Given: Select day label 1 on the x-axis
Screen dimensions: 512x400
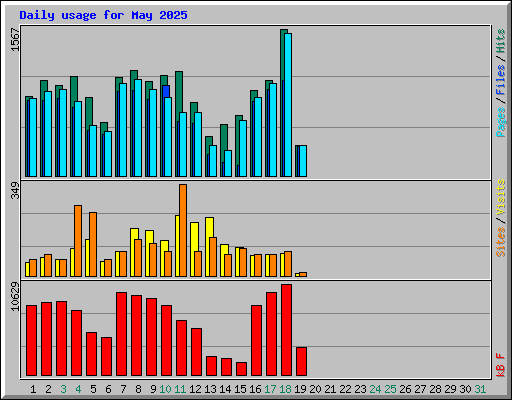Looking at the screenshot, I should (33, 389).
